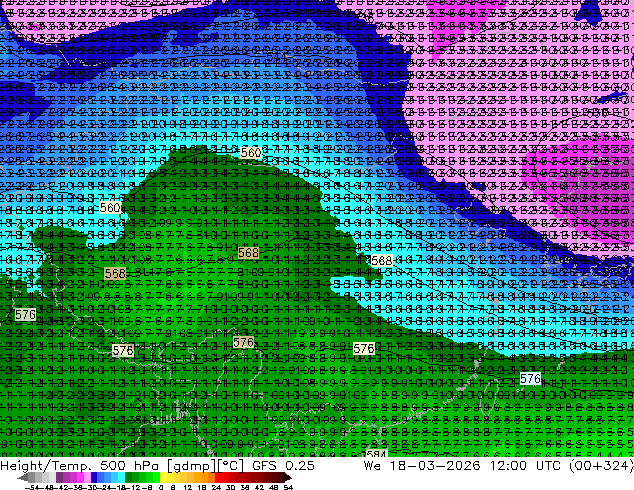This screenshot has height=490, width=634.
Task: Click the bright yellow swatch in the legend
Action: click(163, 478)
